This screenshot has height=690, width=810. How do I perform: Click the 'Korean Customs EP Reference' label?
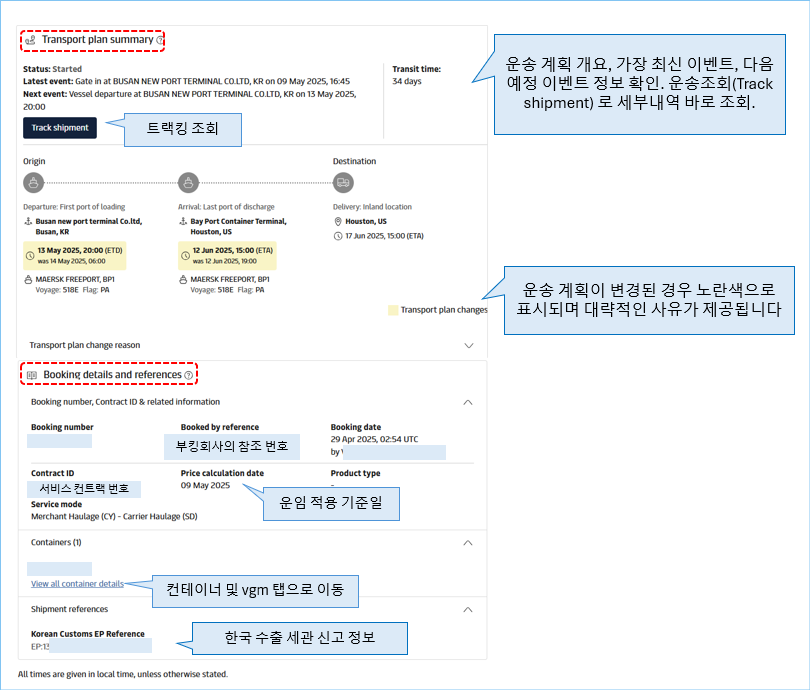(x=88, y=634)
